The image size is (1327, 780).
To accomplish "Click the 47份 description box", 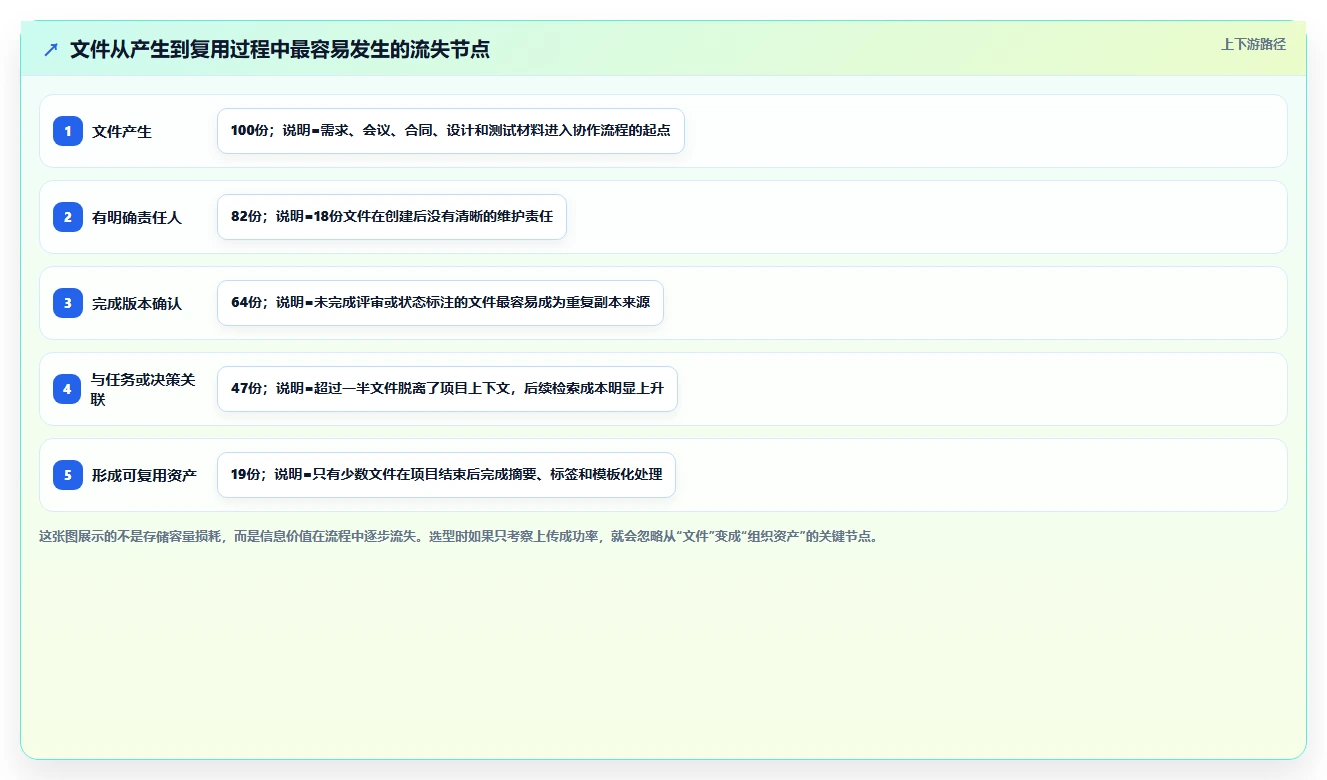I will tap(447, 389).
